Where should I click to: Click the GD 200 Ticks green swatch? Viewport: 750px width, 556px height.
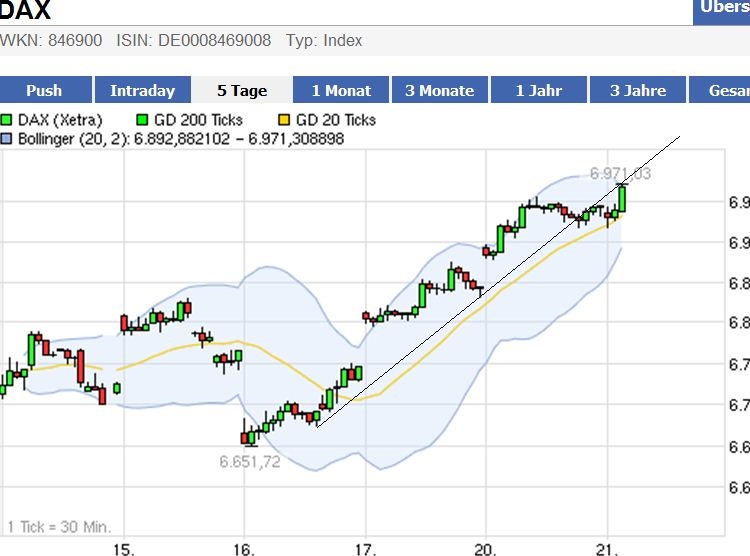pyautogui.click(x=141, y=120)
